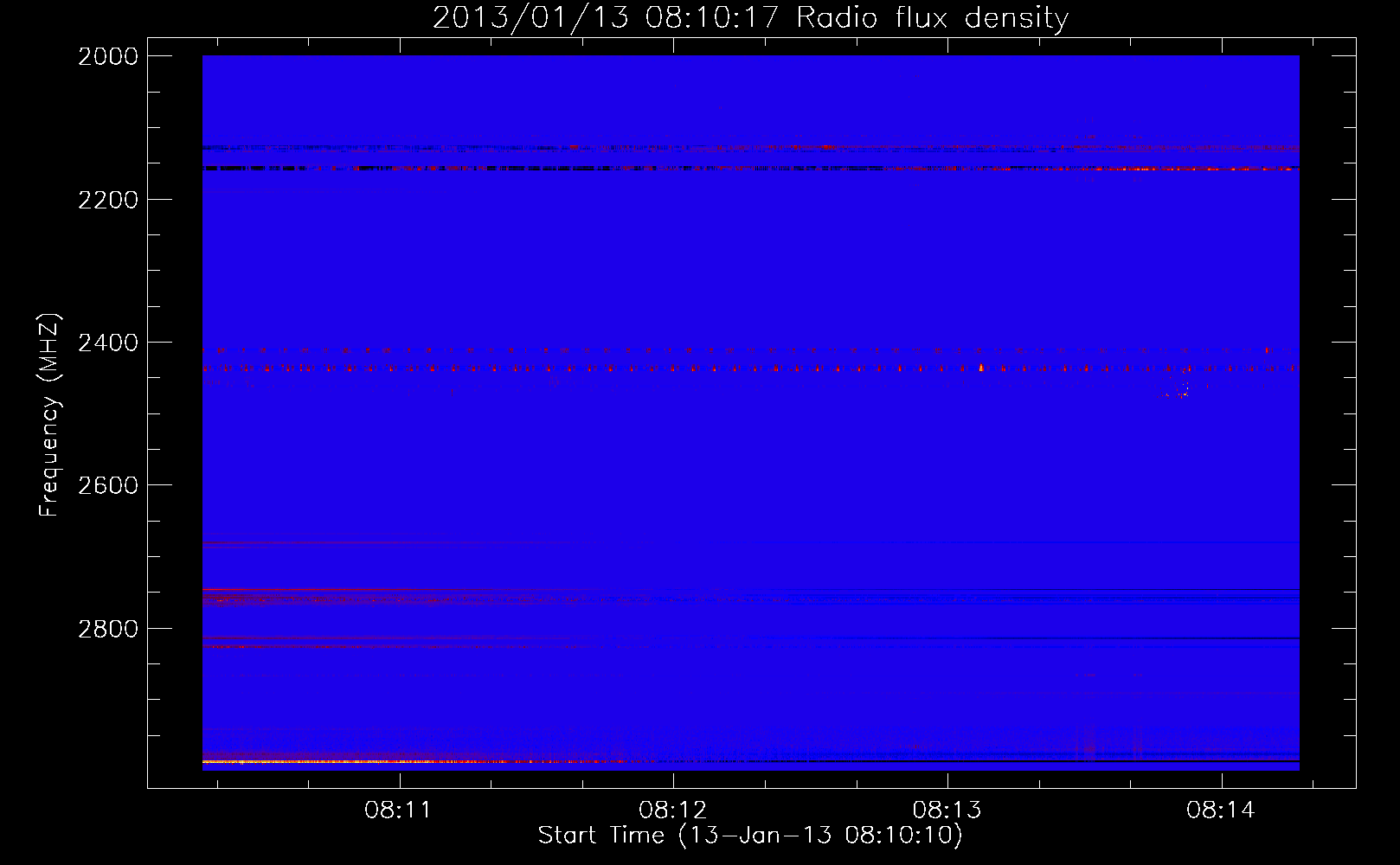This screenshot has width=1400, height=865.
Task: Select the 2000 frequency axis label
Action: (x=108, y=56)
